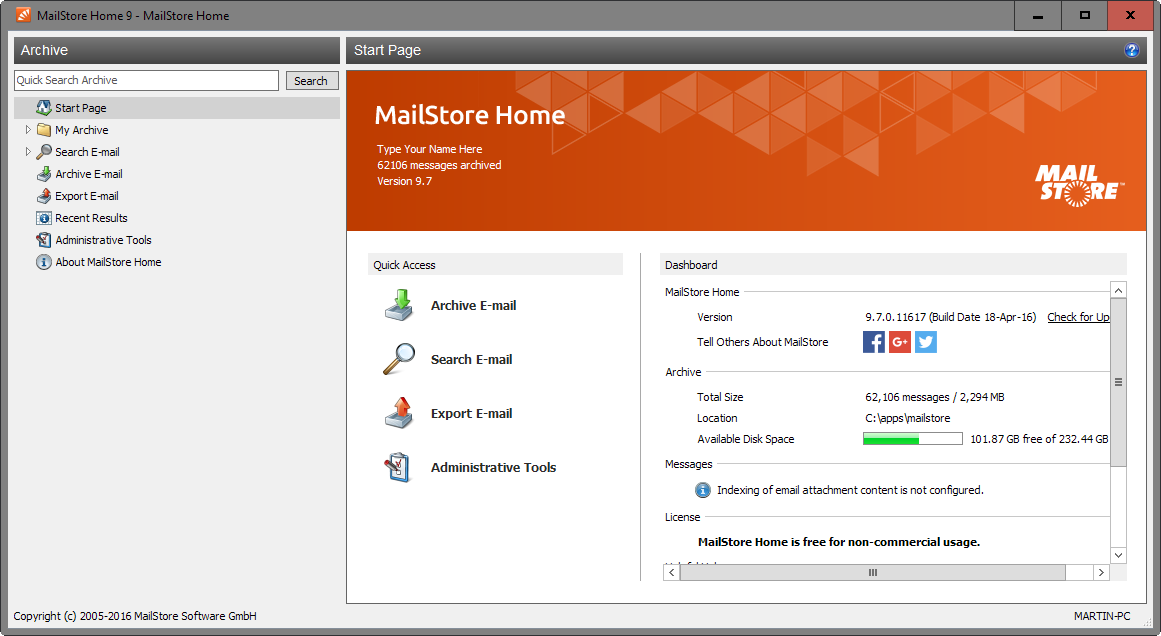The width and height of the screenshot is (1161, 636).
Task: Click the 101.87 GB free disk text
Action: click(1039, 439)
